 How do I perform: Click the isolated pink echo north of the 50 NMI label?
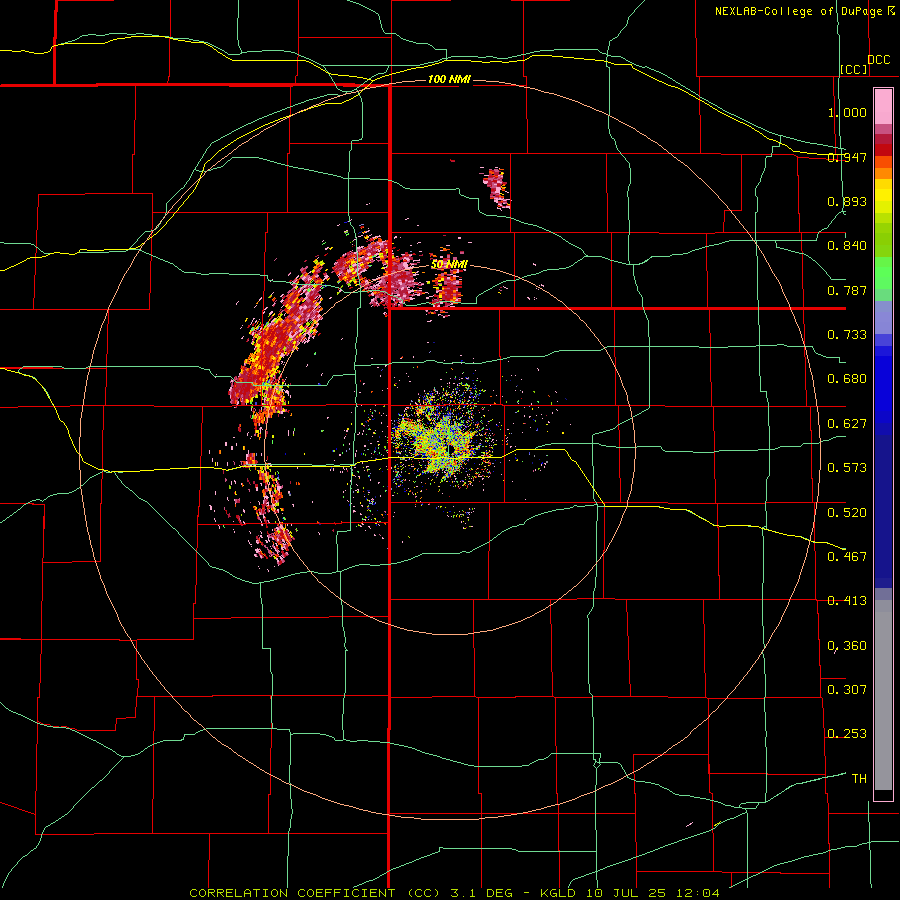[496, 188]
